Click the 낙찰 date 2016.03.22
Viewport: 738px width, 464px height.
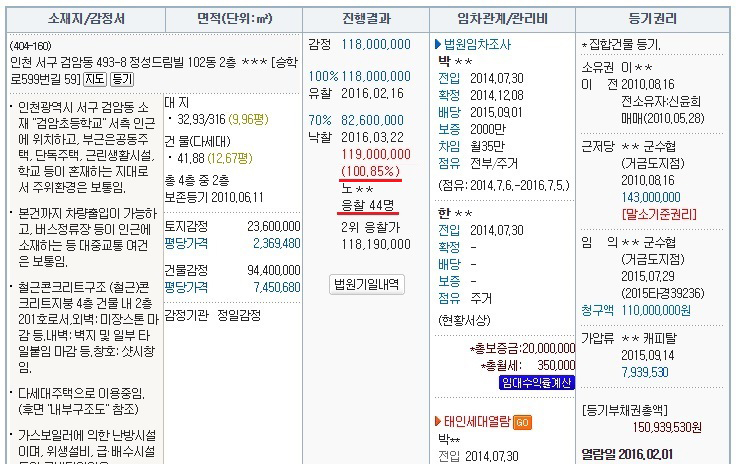click(372, 137)
